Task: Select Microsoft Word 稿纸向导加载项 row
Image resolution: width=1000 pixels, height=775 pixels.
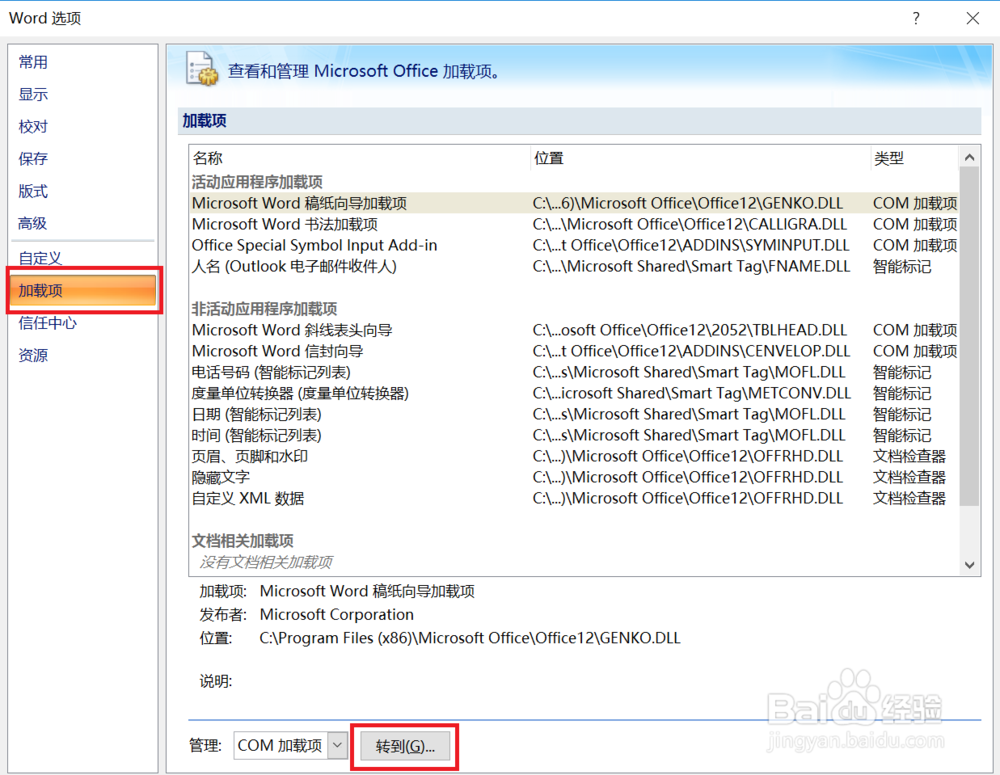Action: 574,203
